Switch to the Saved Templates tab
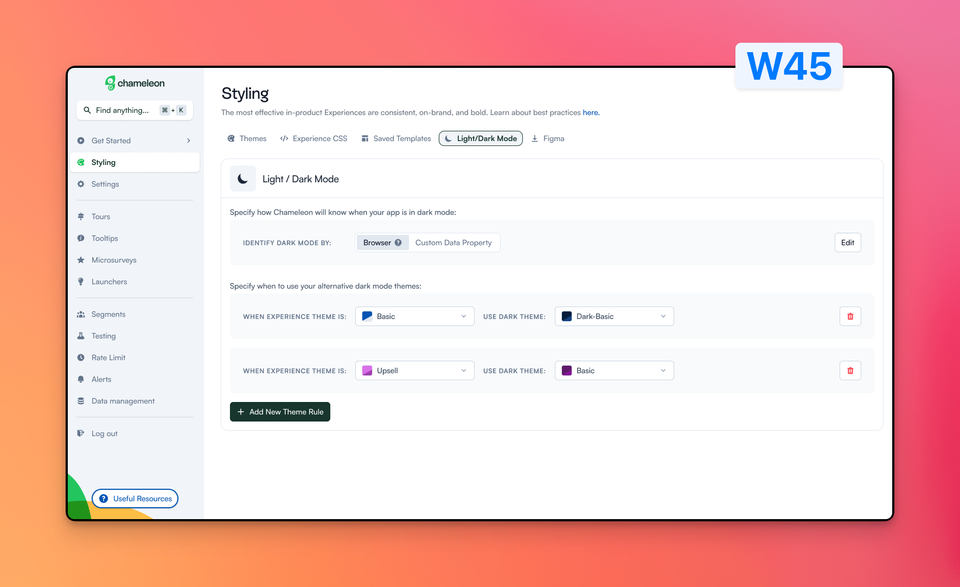Screen dimensions: 960x587 [396, 138]
